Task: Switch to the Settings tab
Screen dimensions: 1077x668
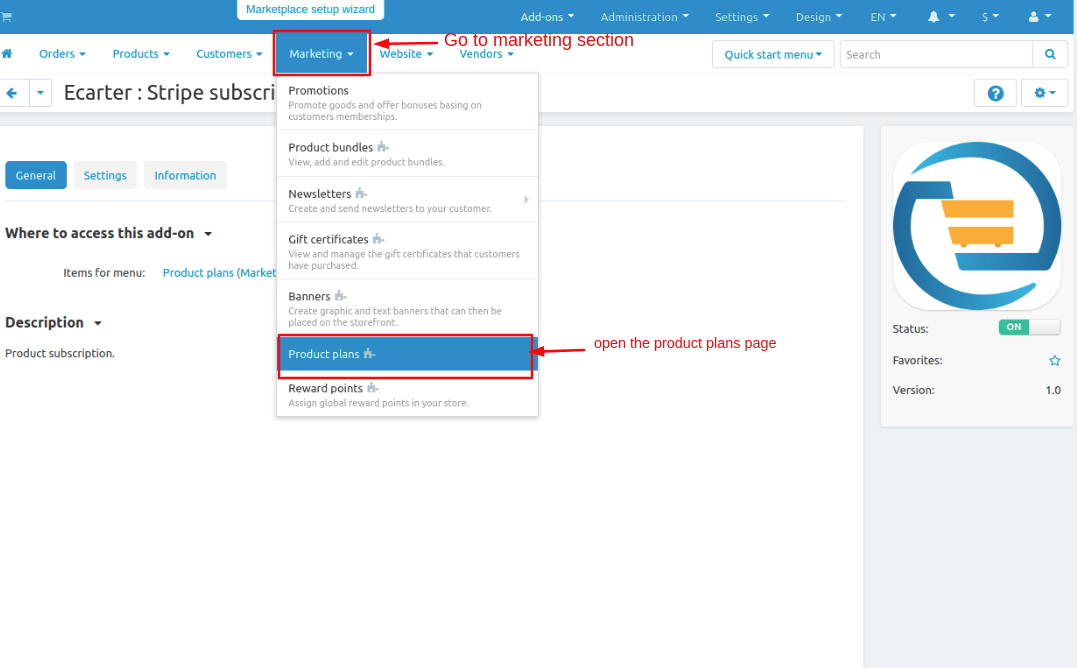Action: (x=105, y=175)
